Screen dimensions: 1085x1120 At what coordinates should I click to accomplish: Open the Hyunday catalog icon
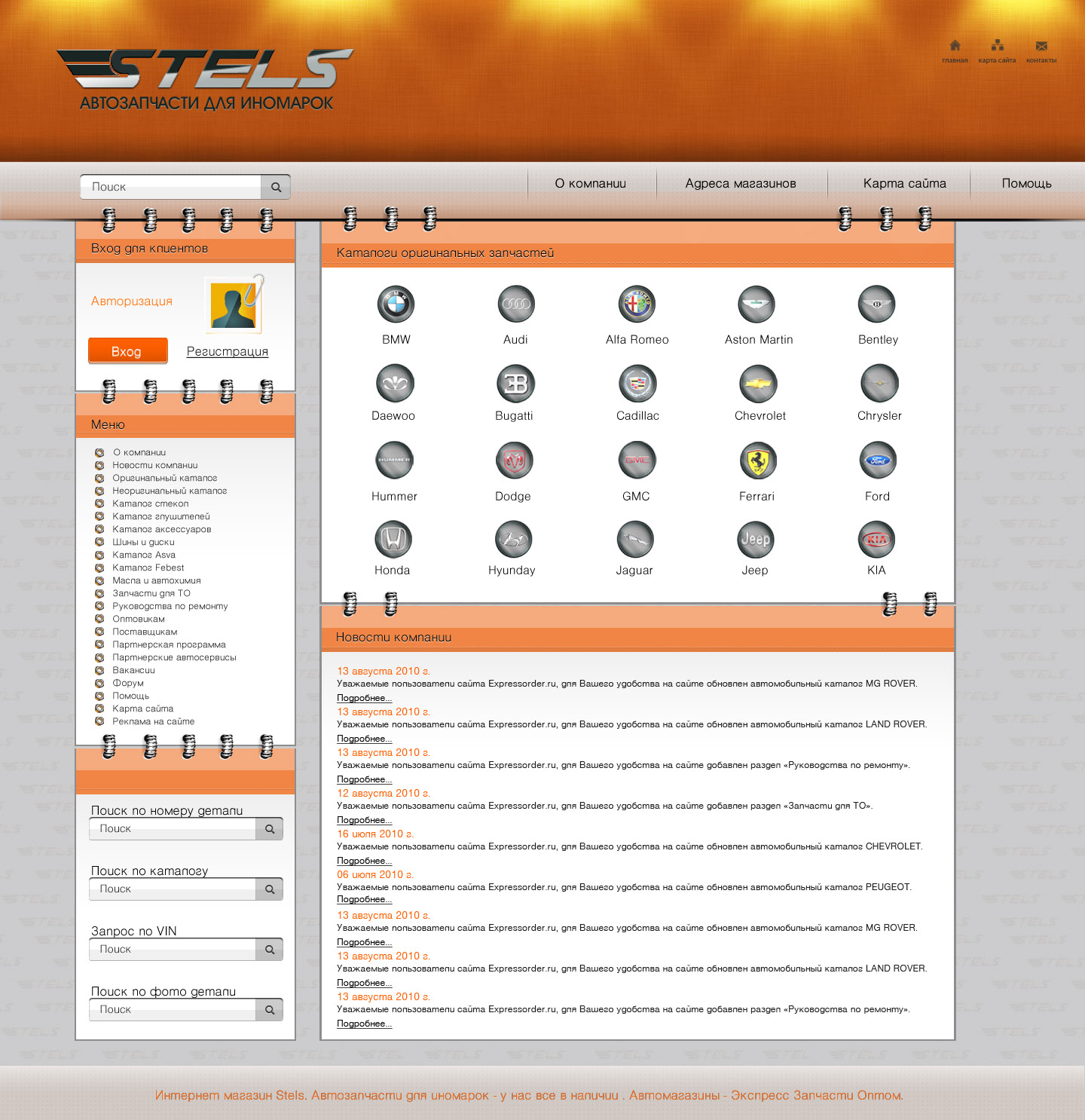[514, 540]
